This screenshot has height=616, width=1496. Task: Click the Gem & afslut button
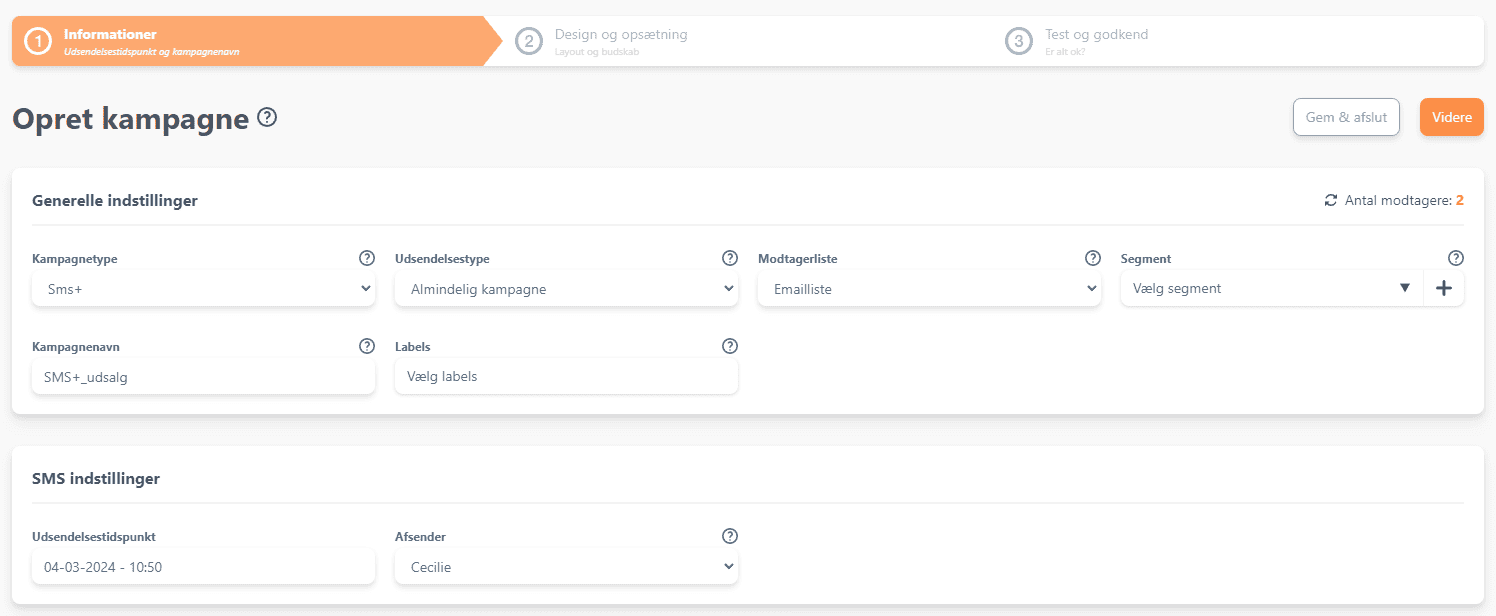pyautogui.click(x=1346, y=117)
